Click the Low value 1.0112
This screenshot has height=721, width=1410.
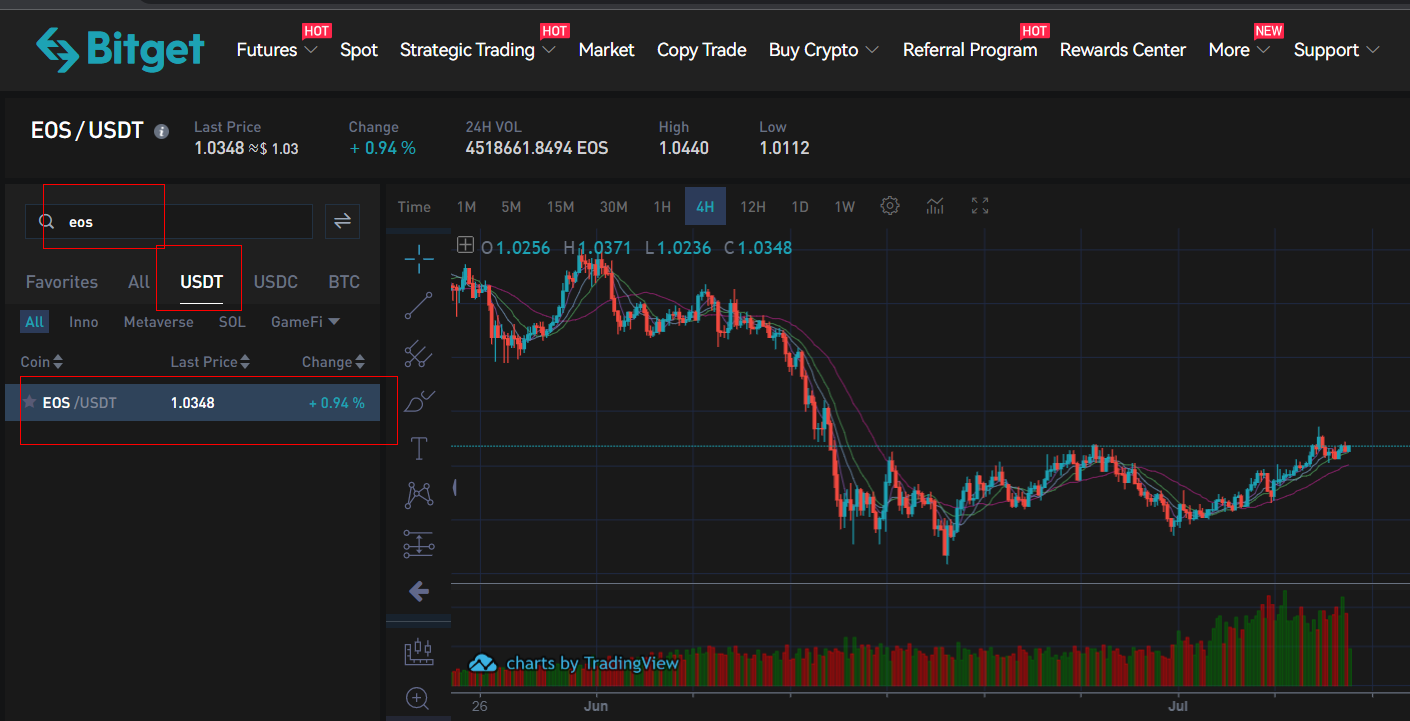pyautogui.click(x=784, y=148)
